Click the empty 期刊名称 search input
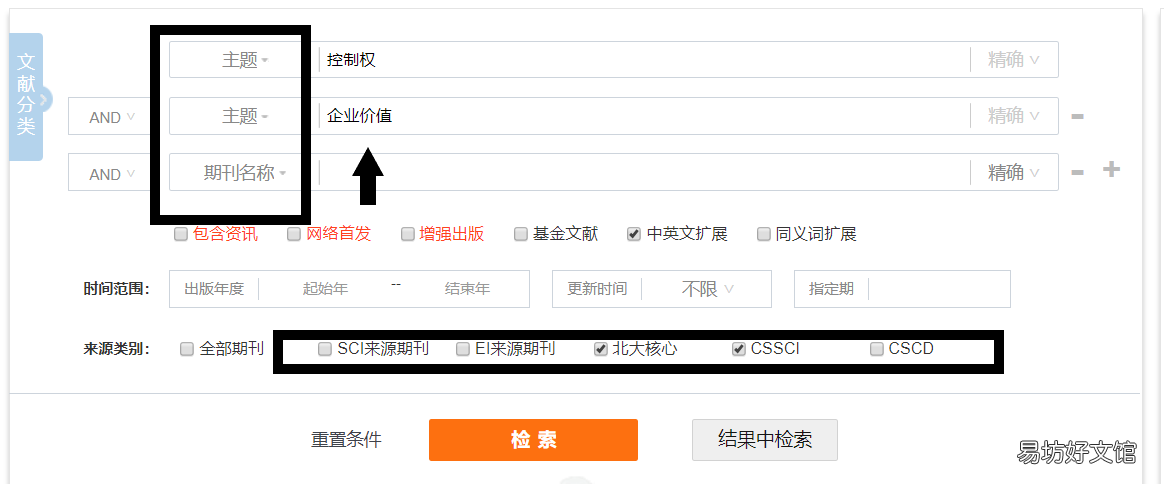 644,173
